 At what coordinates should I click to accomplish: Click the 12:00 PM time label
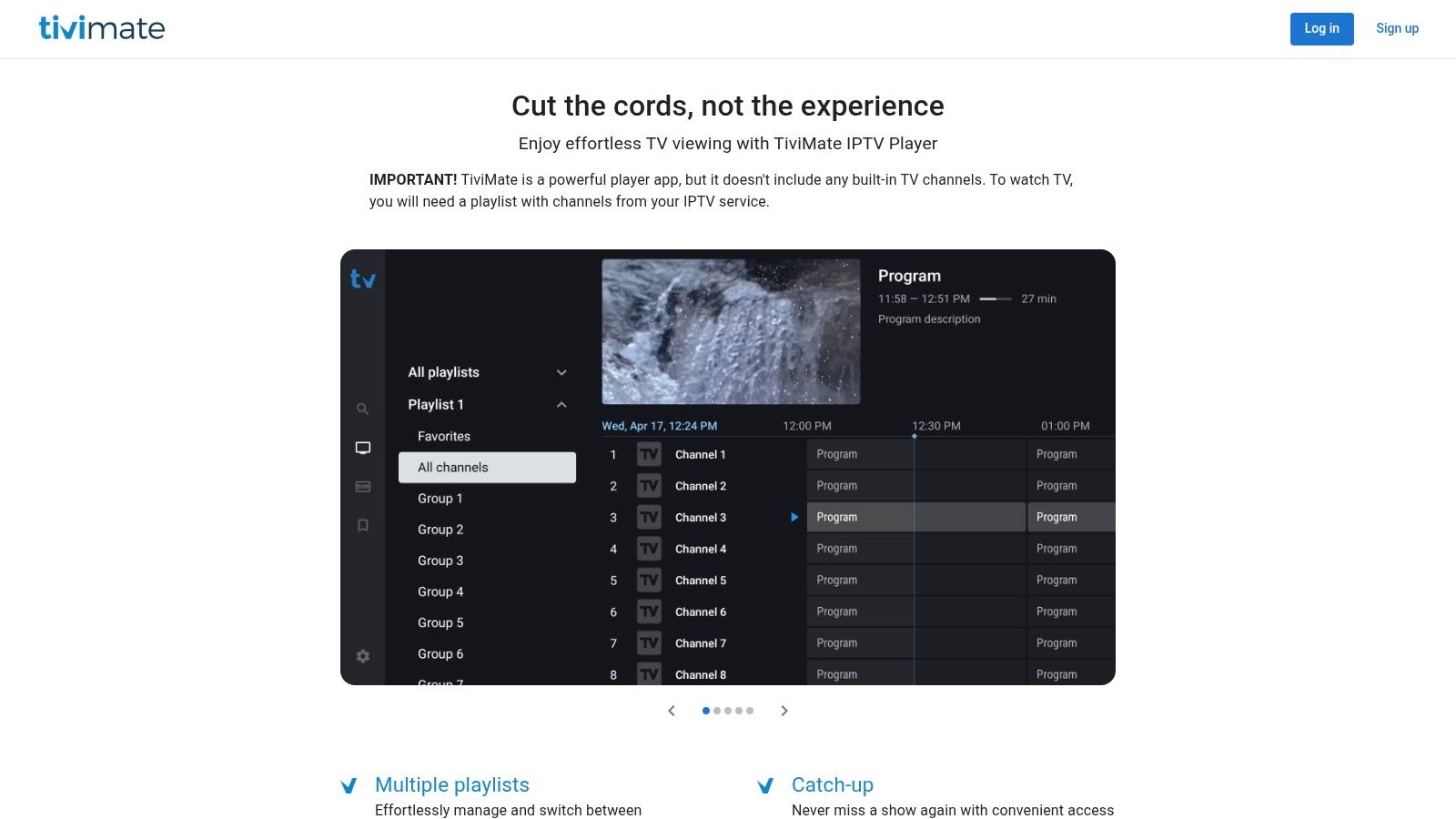point(807,426)
